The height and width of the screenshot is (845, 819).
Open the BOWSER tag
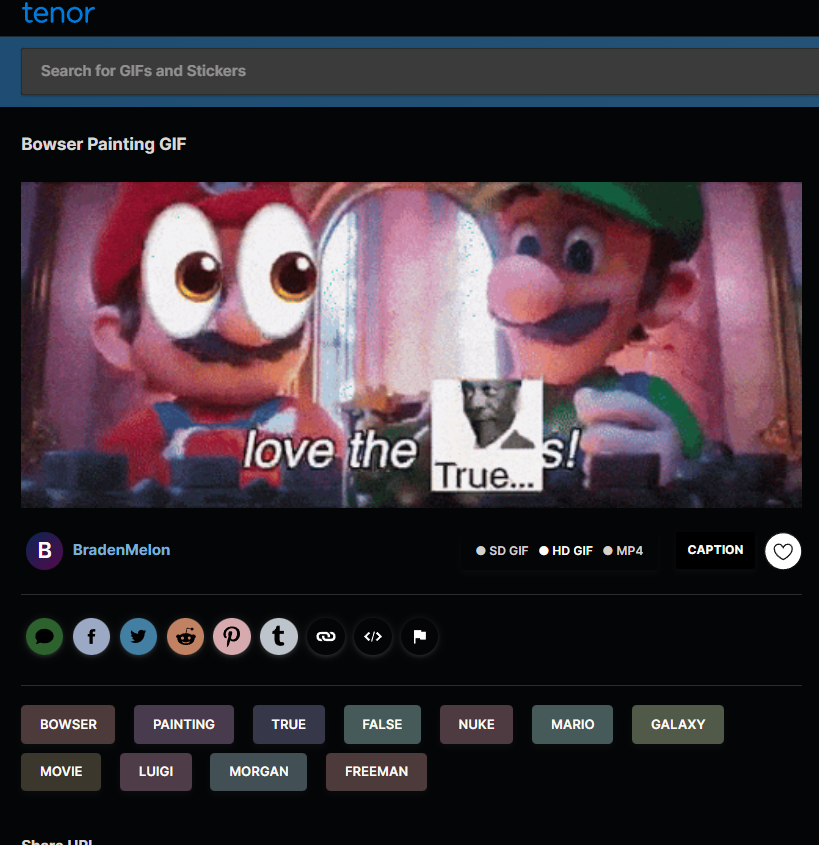68,724
